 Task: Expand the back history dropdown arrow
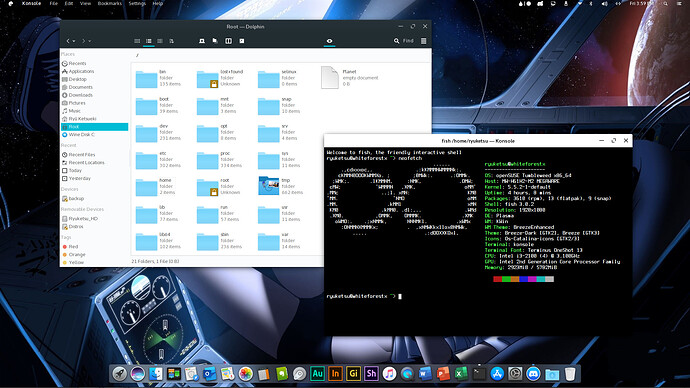(74, 41)
